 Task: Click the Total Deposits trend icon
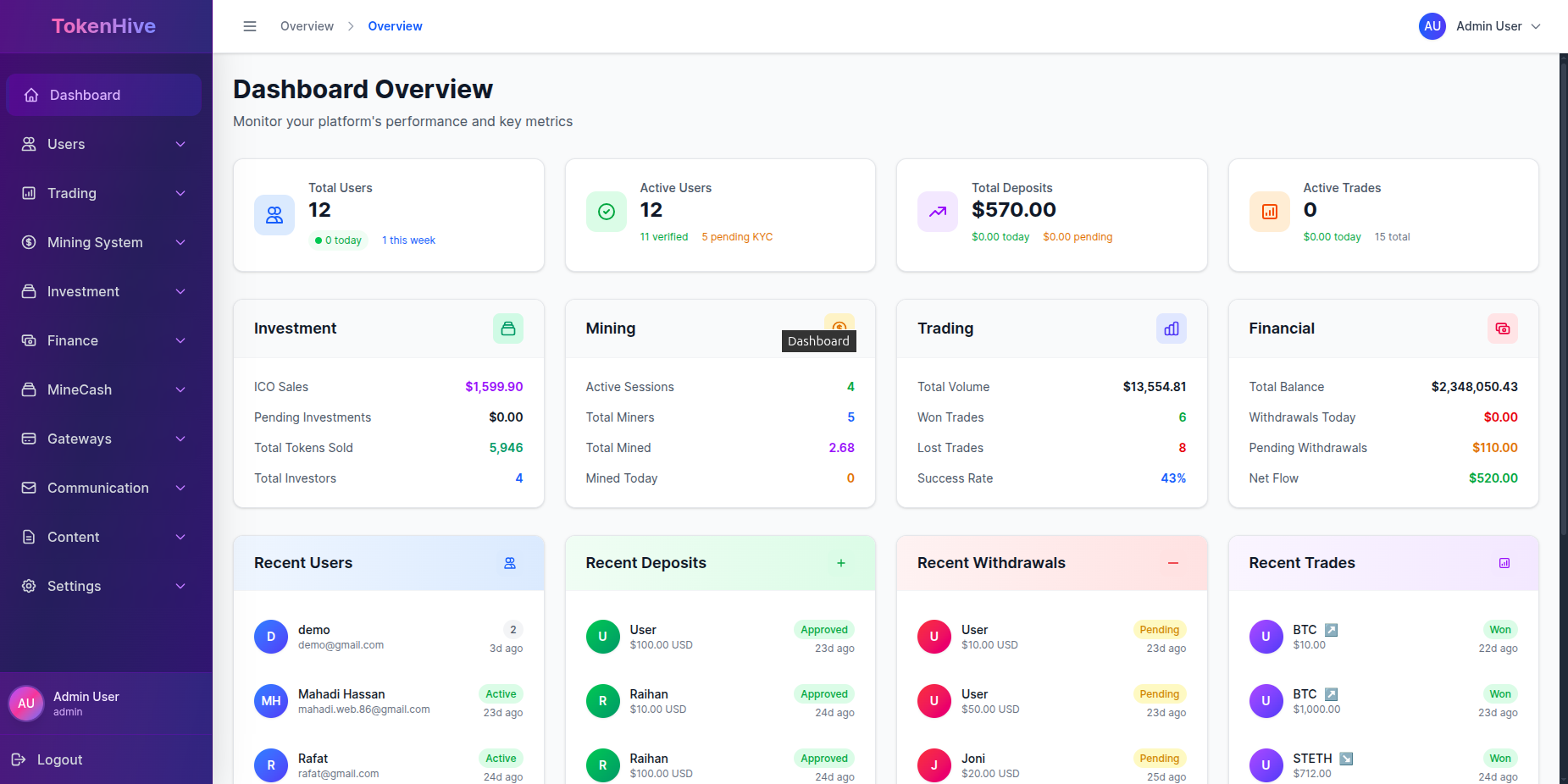pyautogui.click(x=938, y=212)
